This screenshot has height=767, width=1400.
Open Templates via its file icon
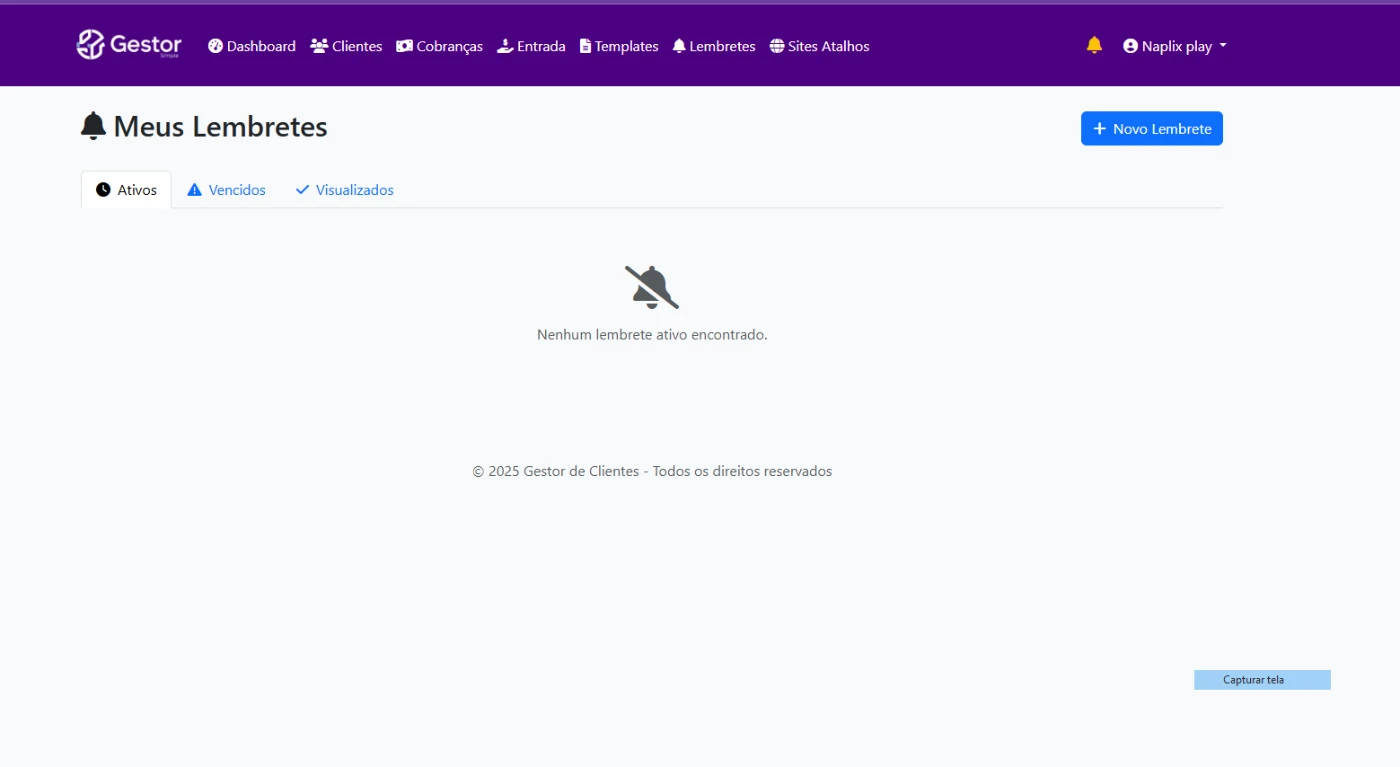pos(586,46)
